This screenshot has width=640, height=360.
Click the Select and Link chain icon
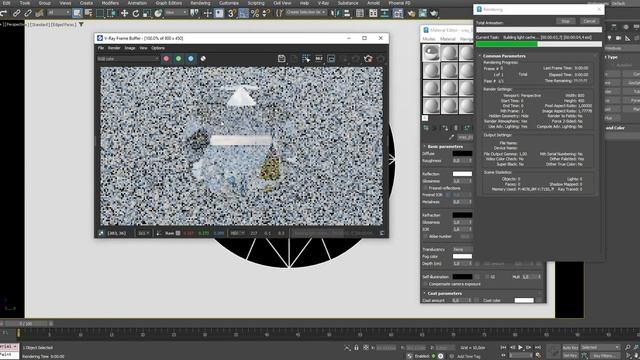[16, 13]
